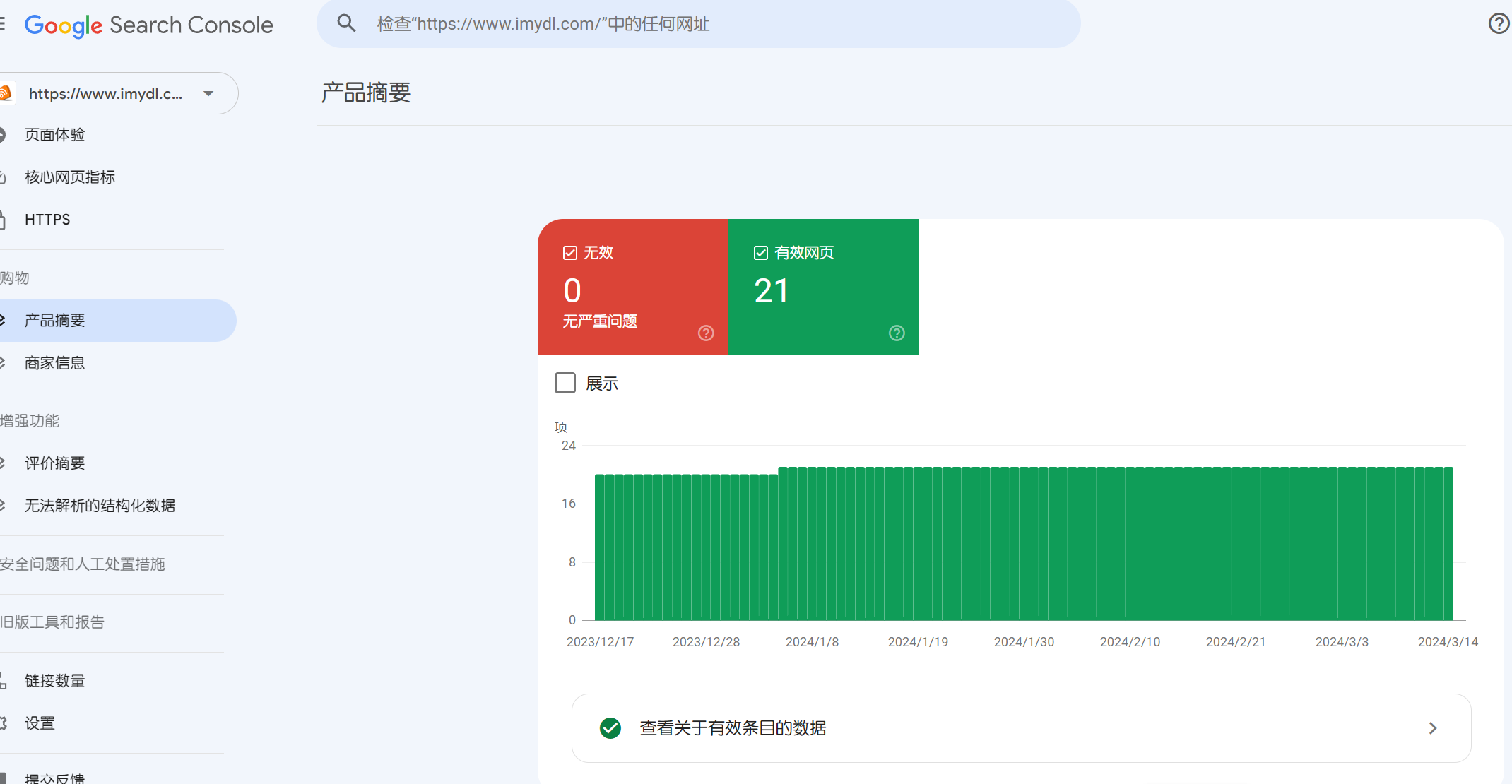Open the help question mark icon
1512x784 pixels.
click(1498, 24)
